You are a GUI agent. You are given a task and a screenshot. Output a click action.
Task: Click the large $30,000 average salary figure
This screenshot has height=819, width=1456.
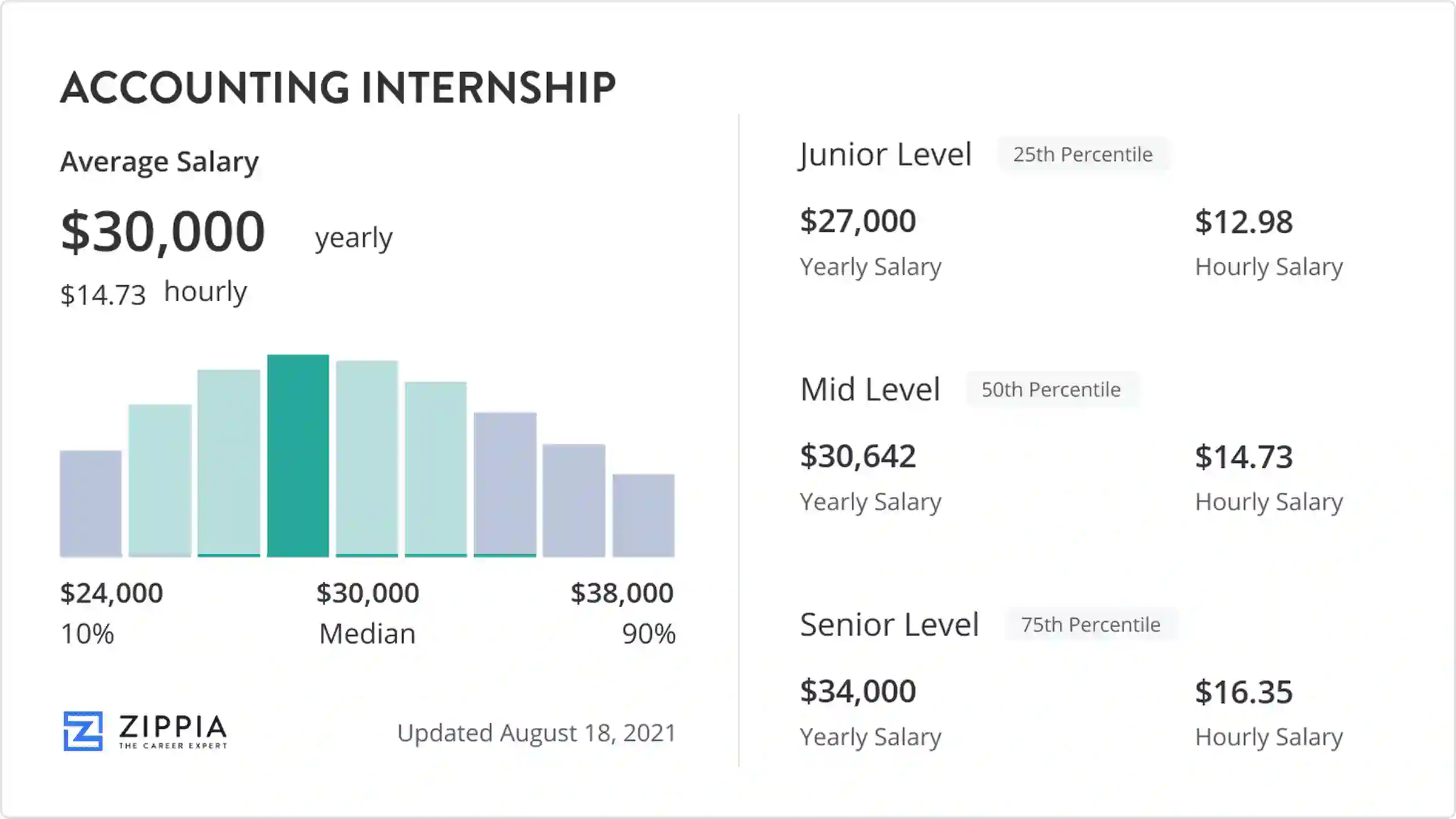point(163,231)
